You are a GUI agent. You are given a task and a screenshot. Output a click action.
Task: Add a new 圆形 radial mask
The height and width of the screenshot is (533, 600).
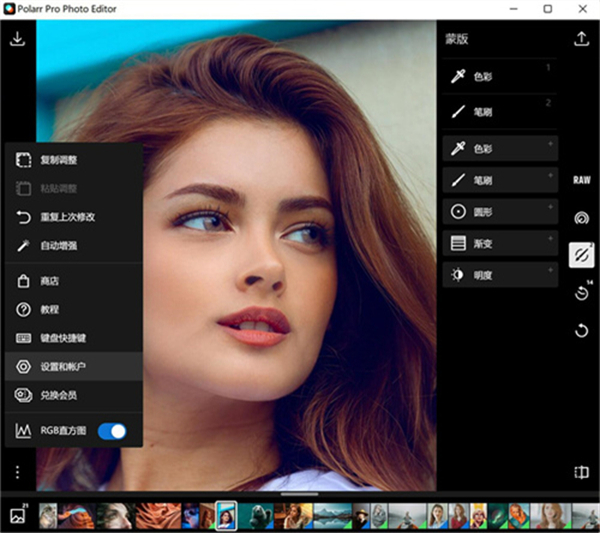tap(500, 212)
